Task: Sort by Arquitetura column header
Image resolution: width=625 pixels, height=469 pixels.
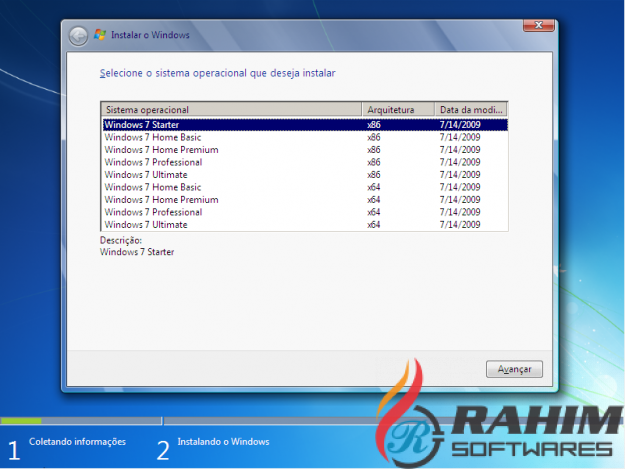Action: pos(398,109)
